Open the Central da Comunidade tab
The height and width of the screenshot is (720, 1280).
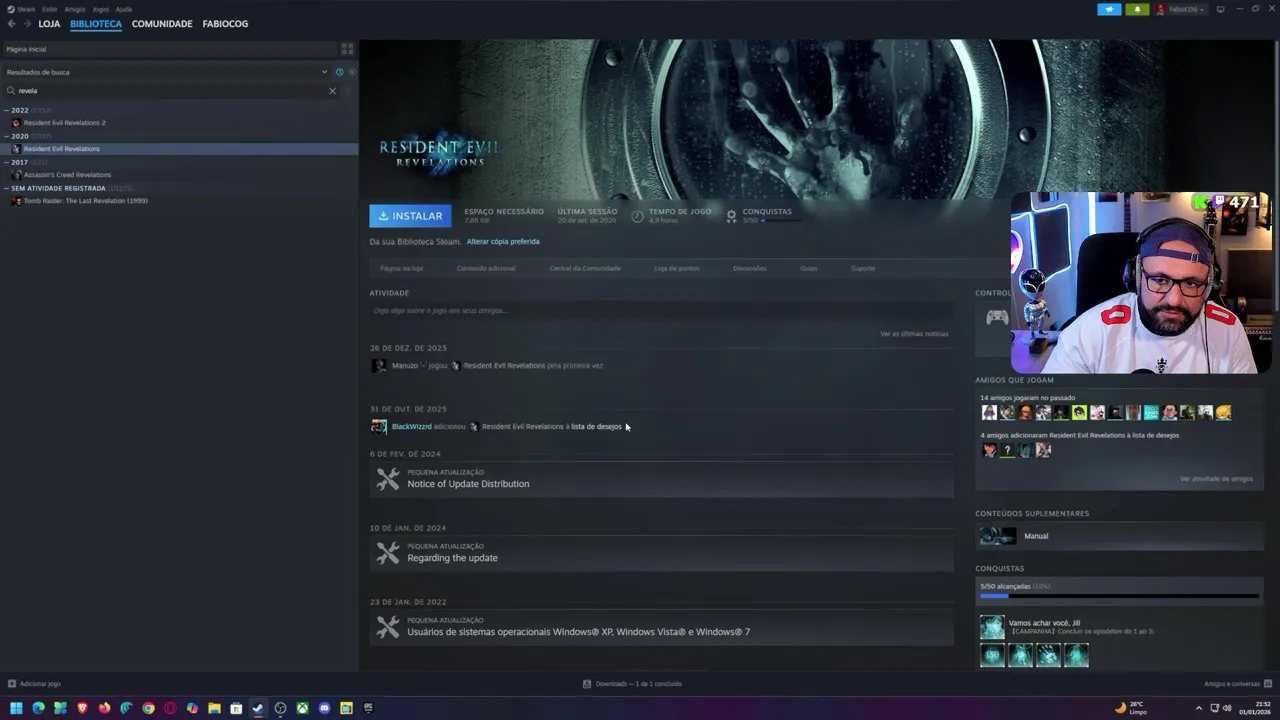(585, 268)
